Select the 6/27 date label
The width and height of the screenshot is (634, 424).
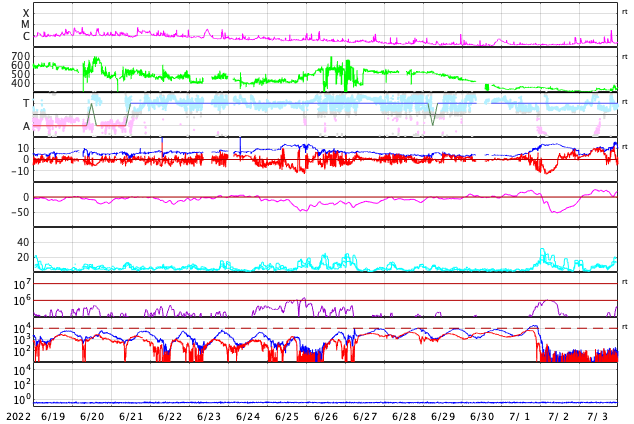(365, 417)
